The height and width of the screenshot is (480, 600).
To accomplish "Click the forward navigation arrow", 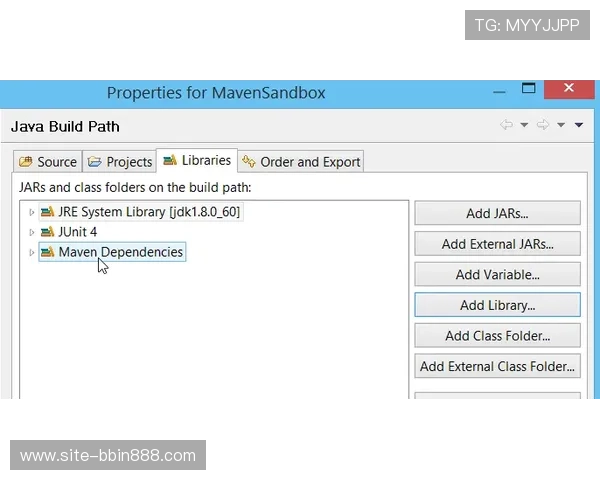I will tap(543, 125).
